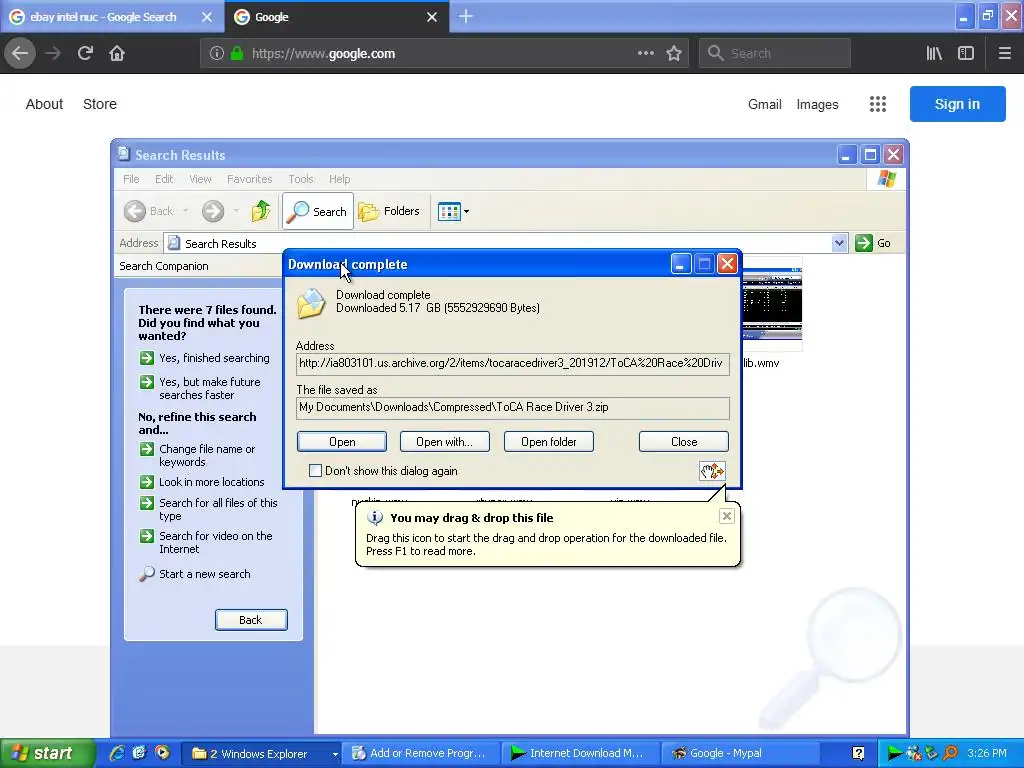Click the browser Back arrow button
The width and height of the screenshot is (1024, 768).
[20, 53]
